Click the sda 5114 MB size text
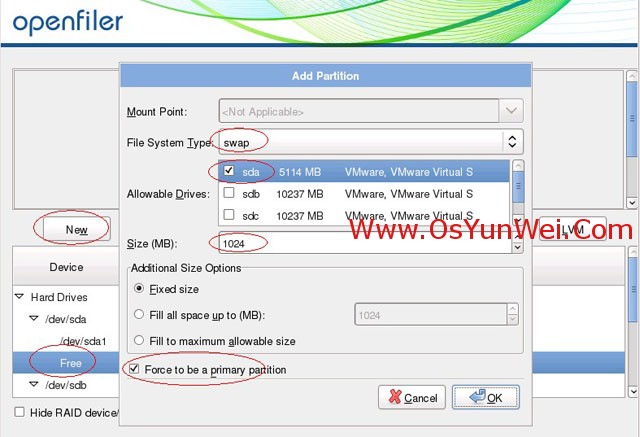Viewport: 640px width, 437px height. [x=300, y=172]
